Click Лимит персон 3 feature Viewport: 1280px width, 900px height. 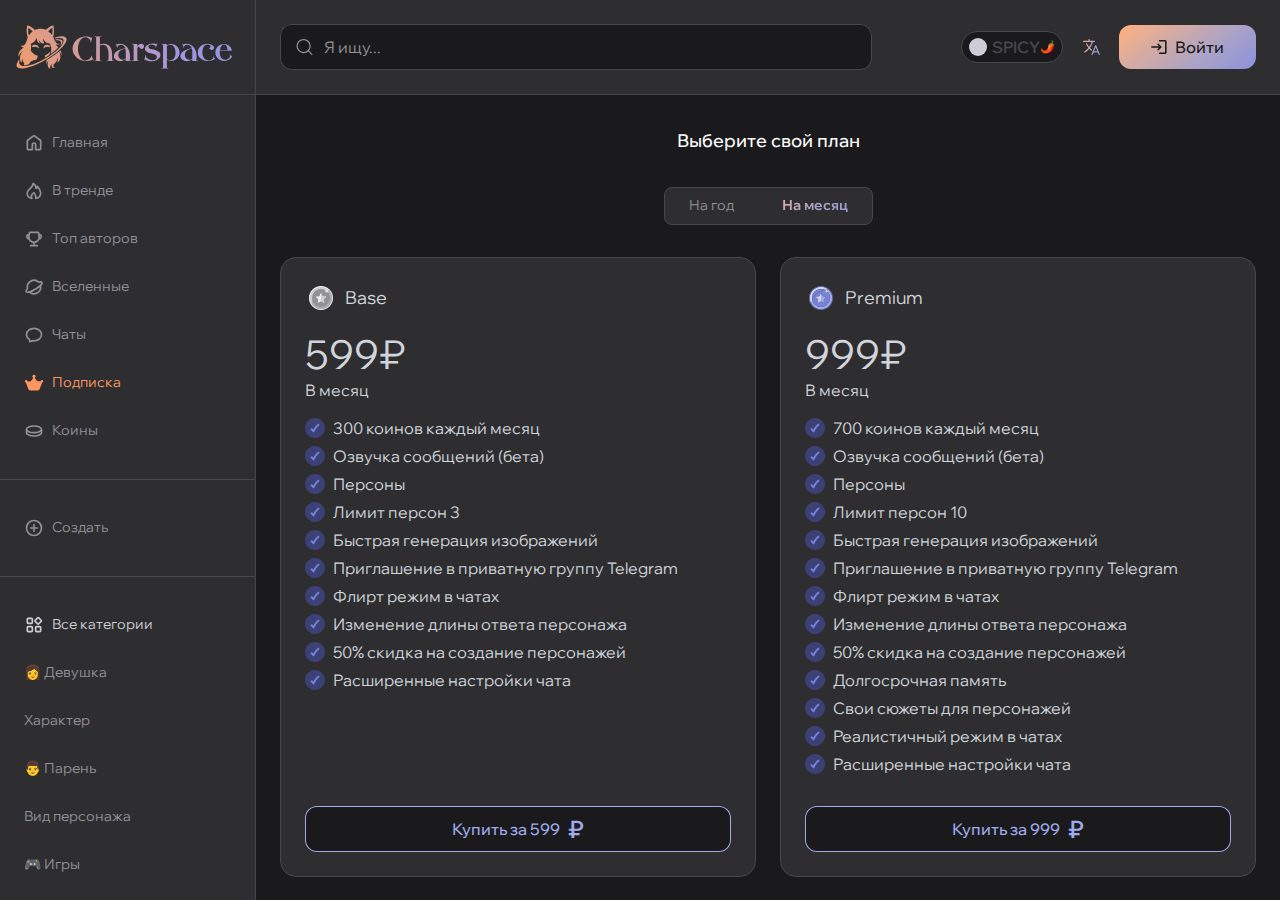pyautogui.click(x=396, y=512)
